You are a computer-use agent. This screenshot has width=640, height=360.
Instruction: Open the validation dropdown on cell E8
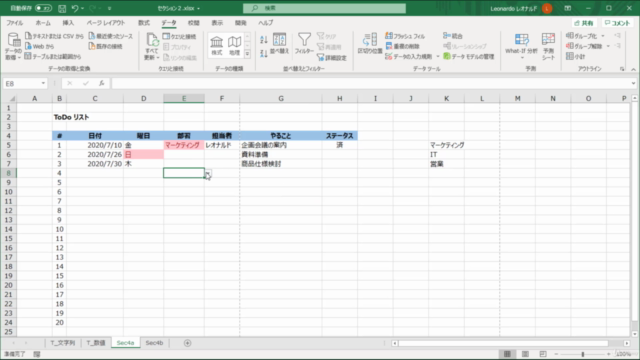(208, 173)
